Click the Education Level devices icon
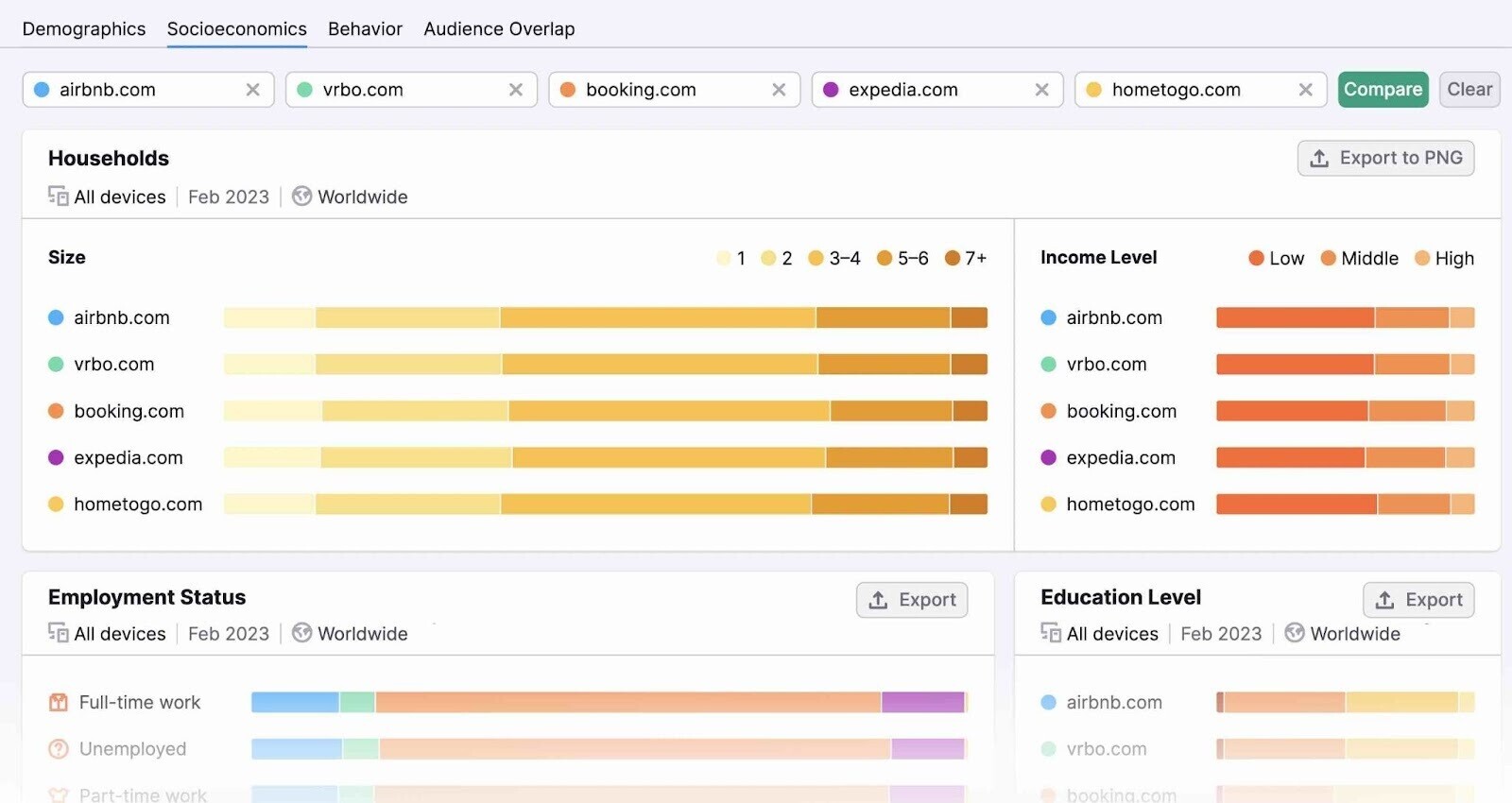 pyautogui.click(x=1051, y=633)
